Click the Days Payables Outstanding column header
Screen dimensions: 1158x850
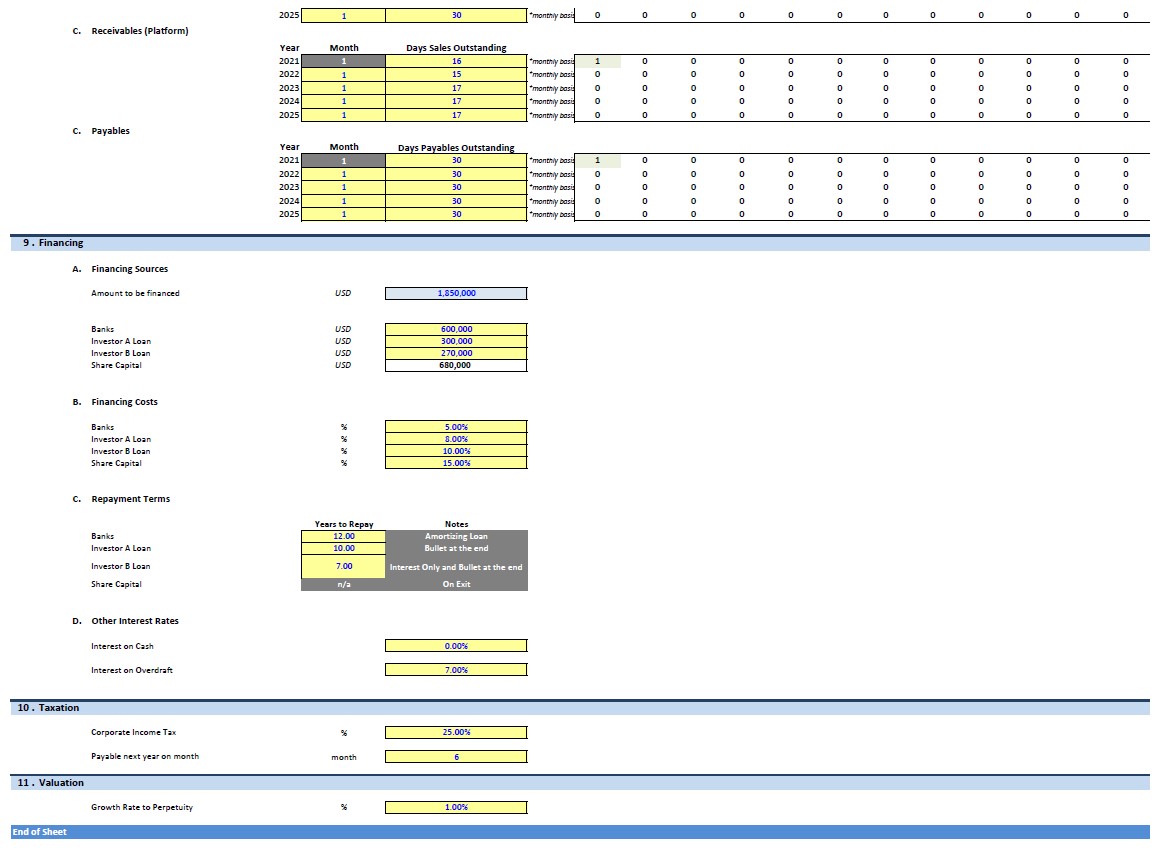click(456, 148)
